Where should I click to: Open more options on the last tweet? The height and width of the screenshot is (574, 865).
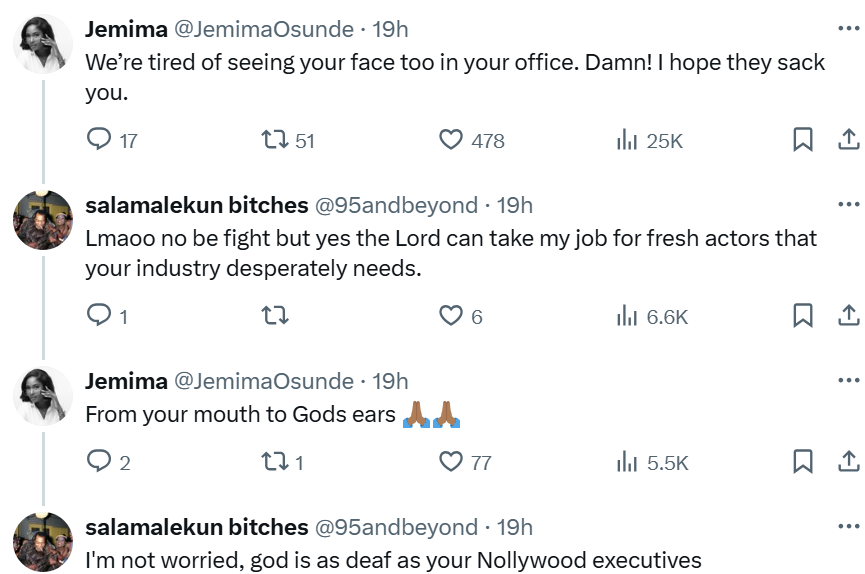pyautogui.click(x=848, y=526)
